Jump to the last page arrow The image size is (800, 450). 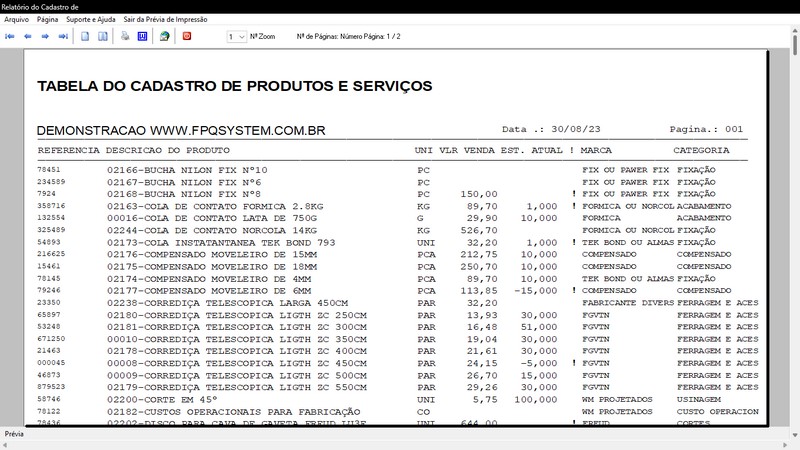coord(63,36)
